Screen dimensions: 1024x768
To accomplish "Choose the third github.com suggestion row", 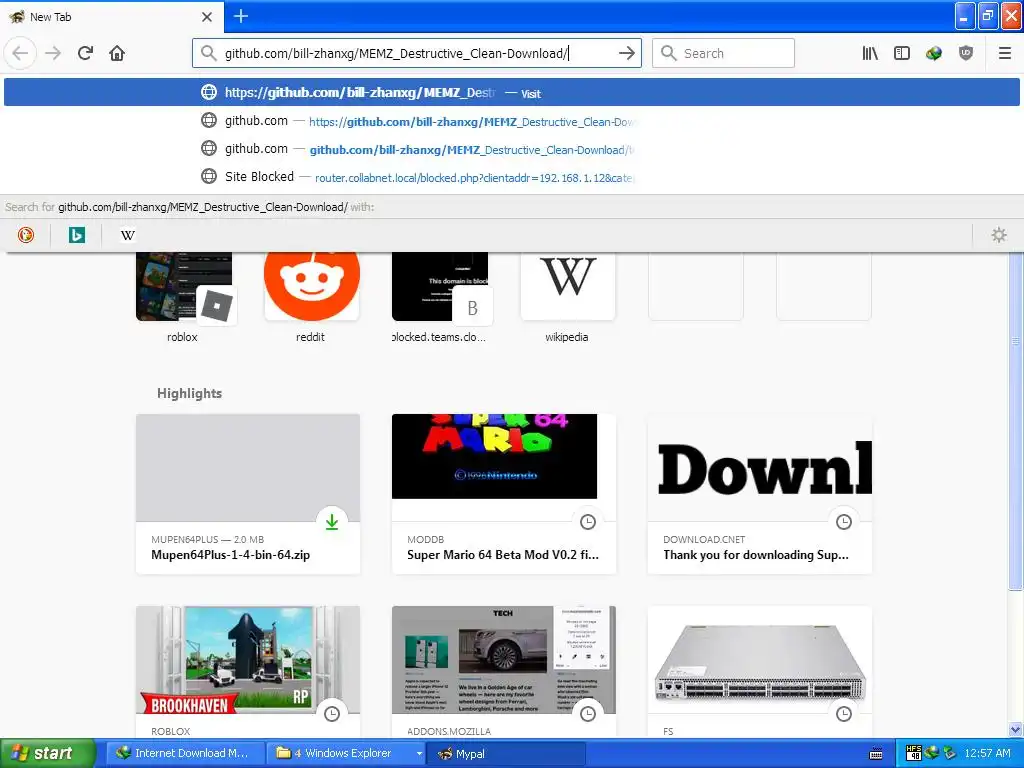I will pyautogui.click(x=512, y=149).
